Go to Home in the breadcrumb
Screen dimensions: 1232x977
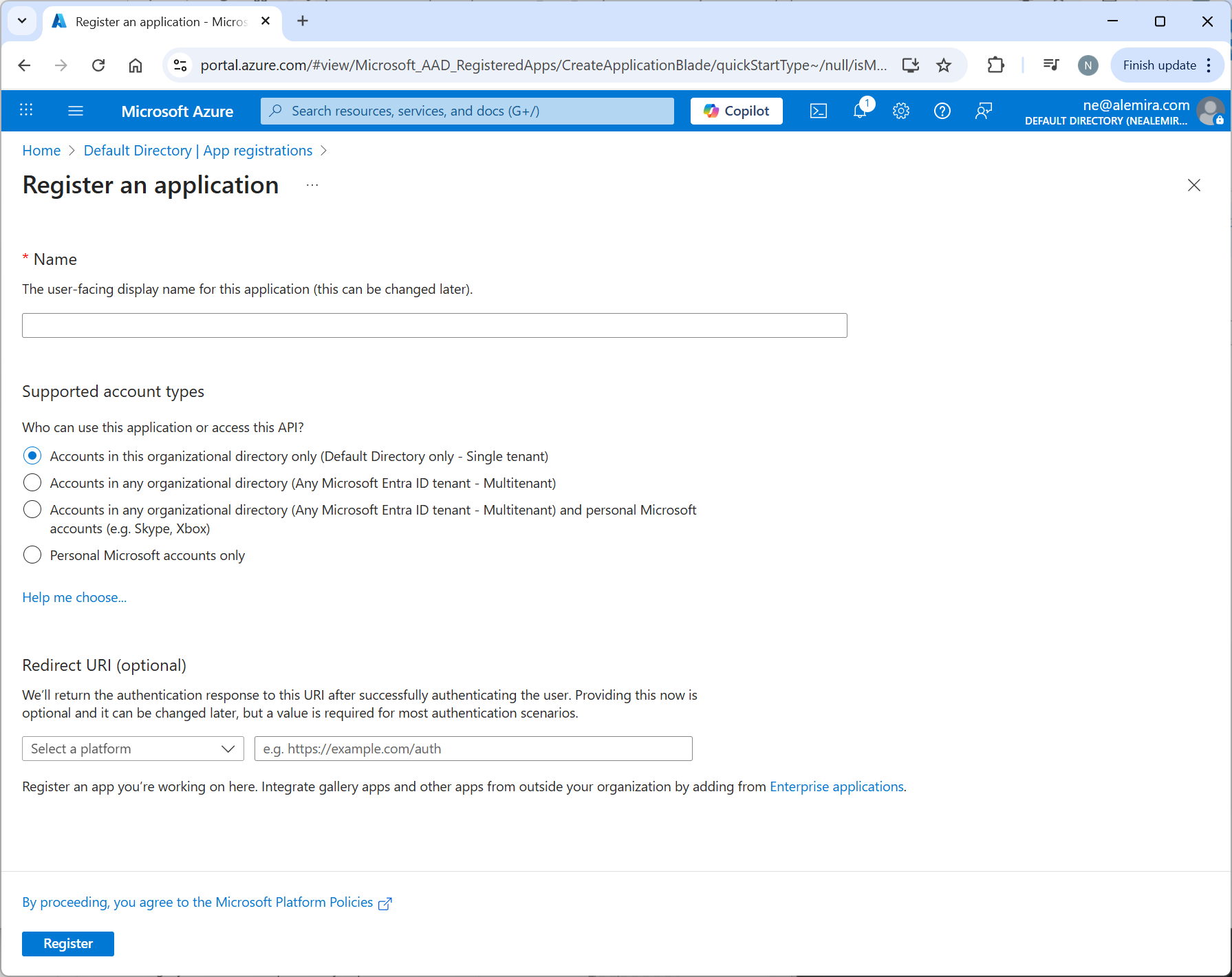pos(41,151)
